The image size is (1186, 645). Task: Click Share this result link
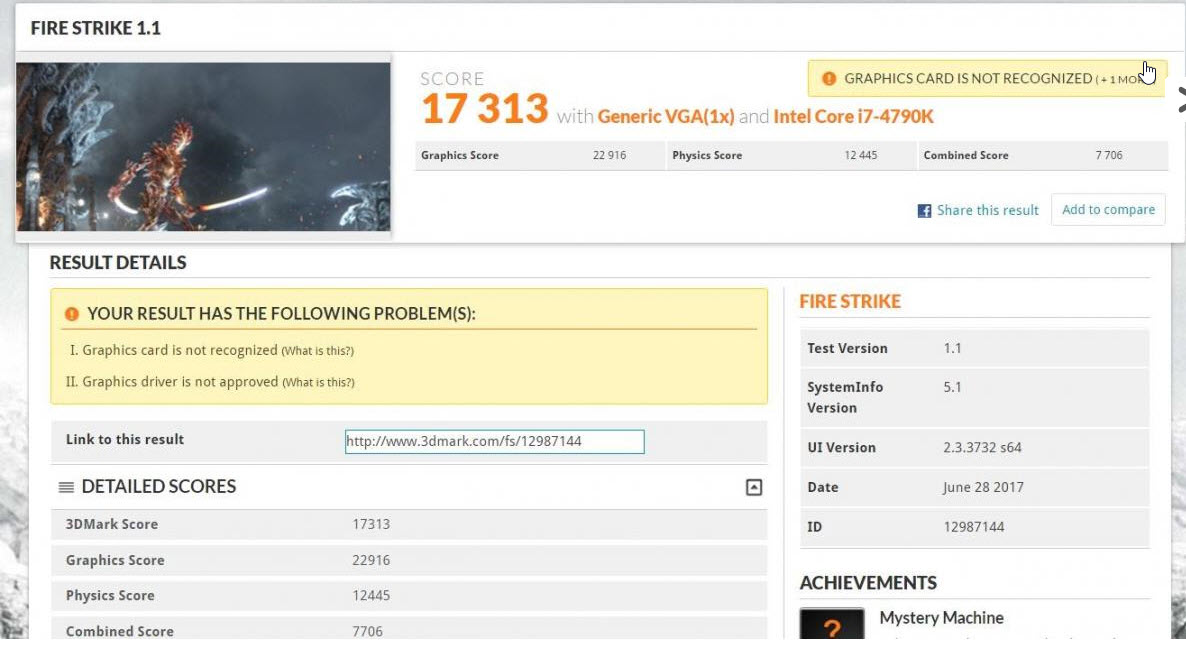pyautogui.click(x=987, y=210)
